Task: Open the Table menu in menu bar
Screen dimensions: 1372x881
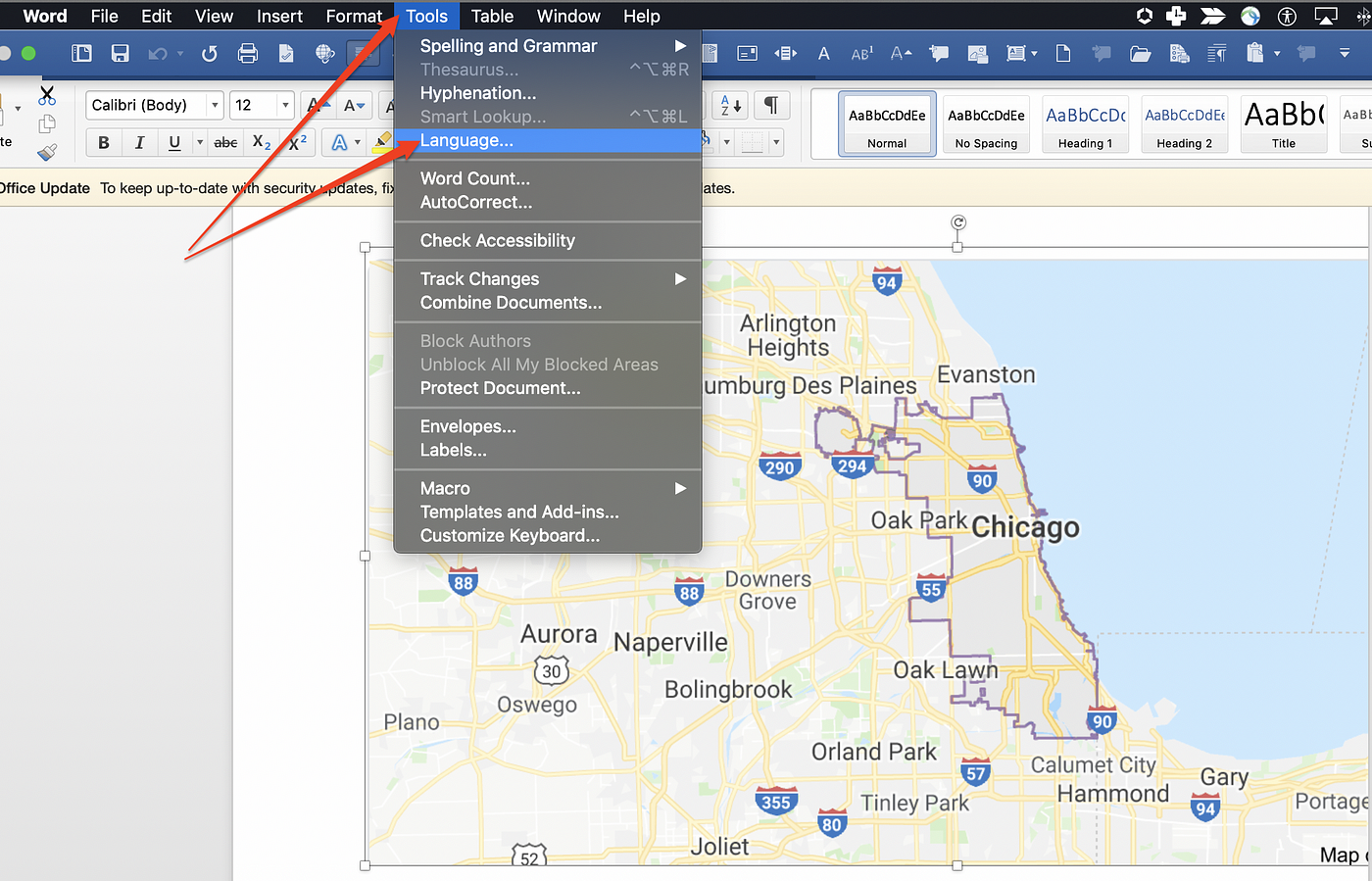Action: 492,16
